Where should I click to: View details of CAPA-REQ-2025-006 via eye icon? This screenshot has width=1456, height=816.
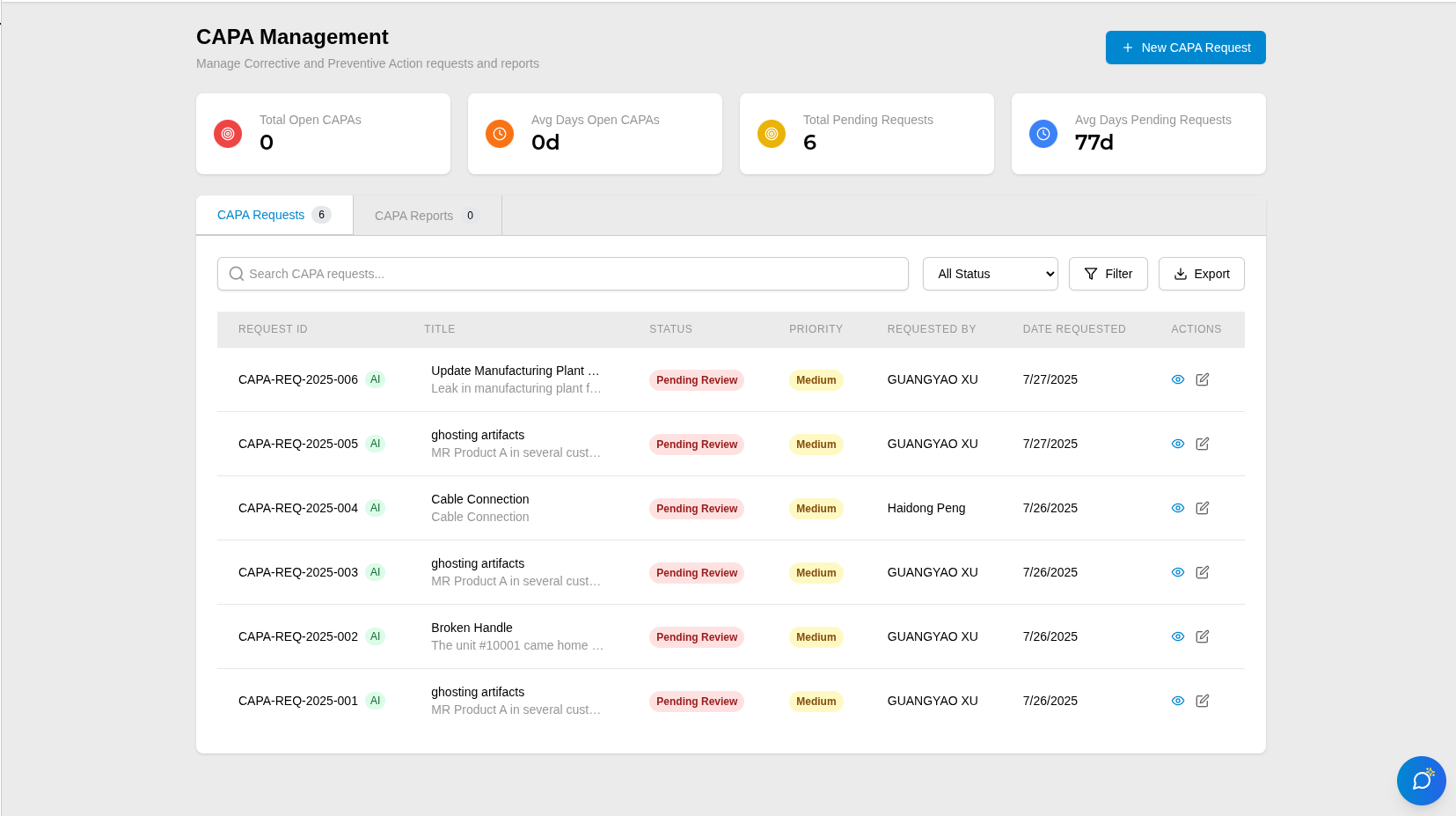[1177, 379]
